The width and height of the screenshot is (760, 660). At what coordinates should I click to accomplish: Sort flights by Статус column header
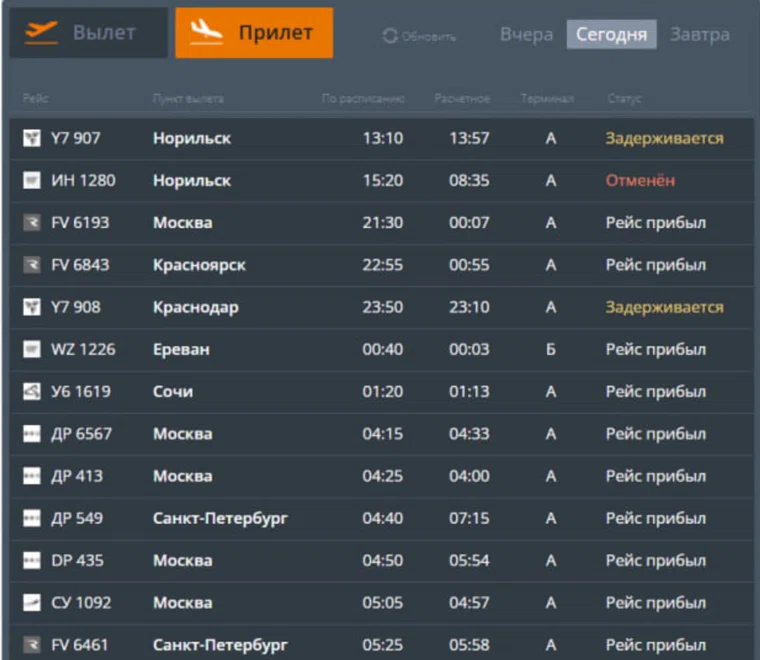coord(624,99)
